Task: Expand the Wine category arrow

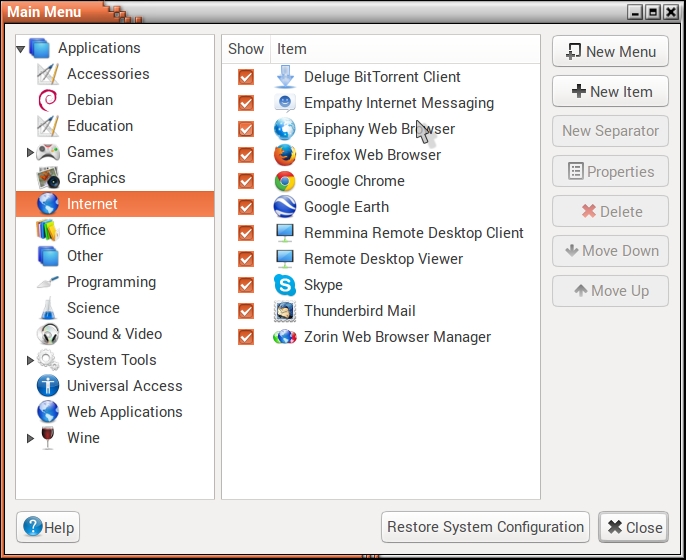Action: coord(30,438)
